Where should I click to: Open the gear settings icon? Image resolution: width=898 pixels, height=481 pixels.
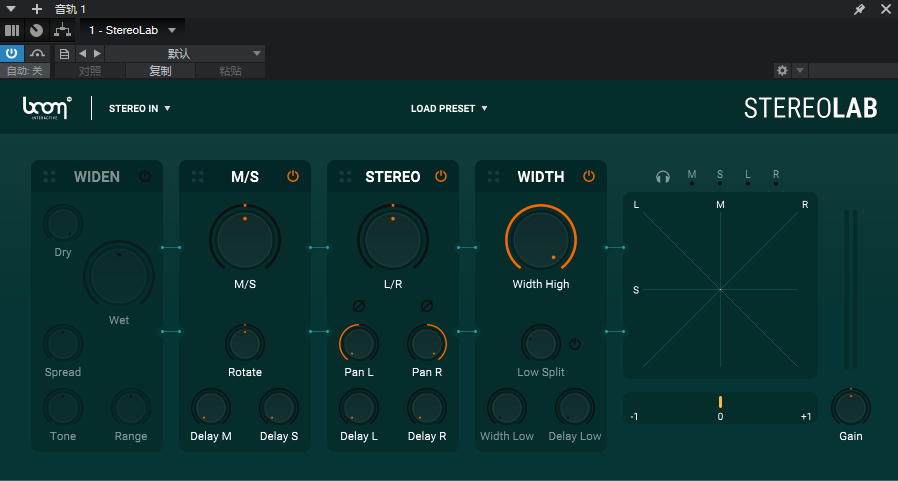(x=782, y=70)
